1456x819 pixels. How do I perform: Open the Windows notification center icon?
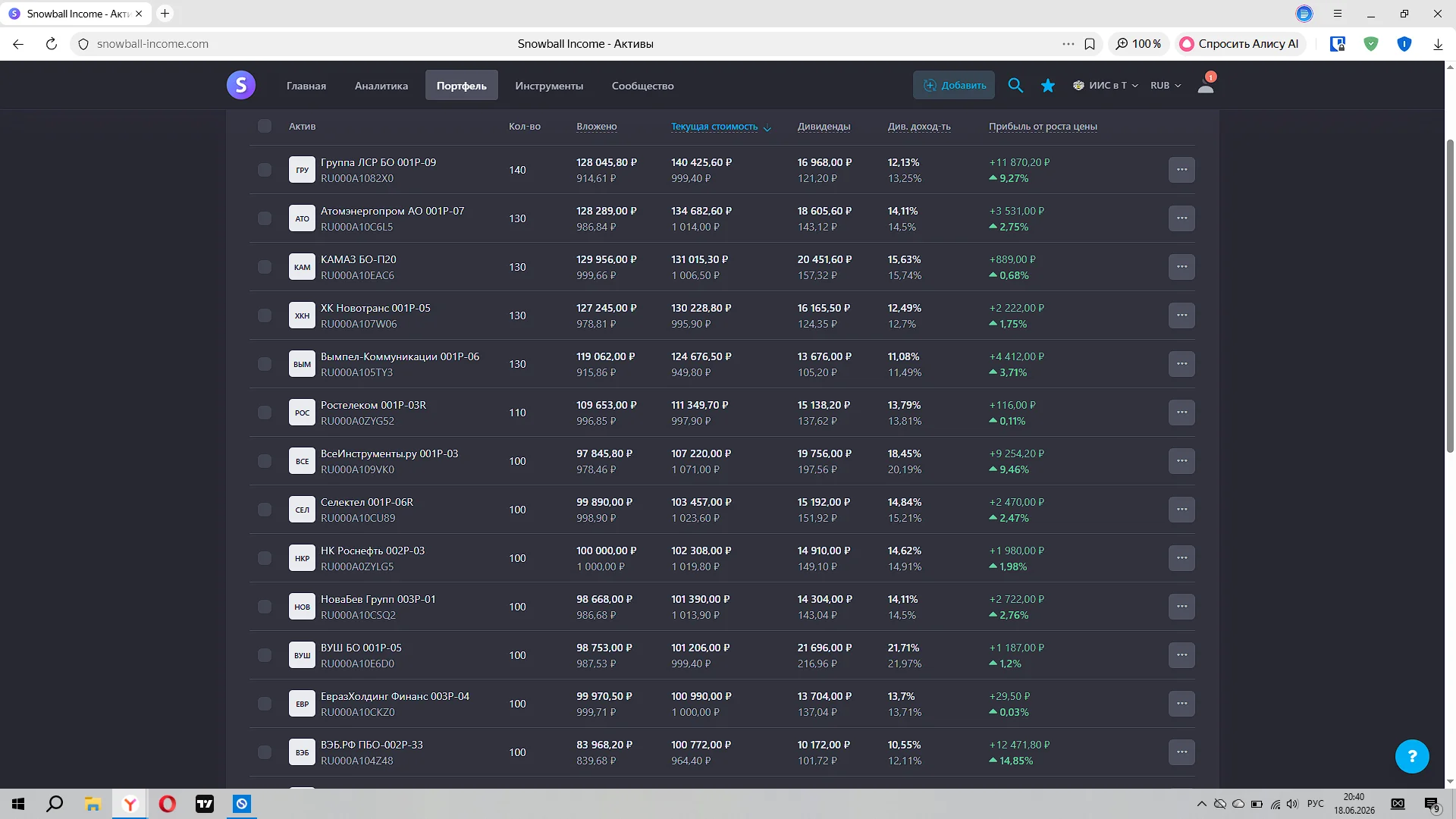click(1432, 804)
